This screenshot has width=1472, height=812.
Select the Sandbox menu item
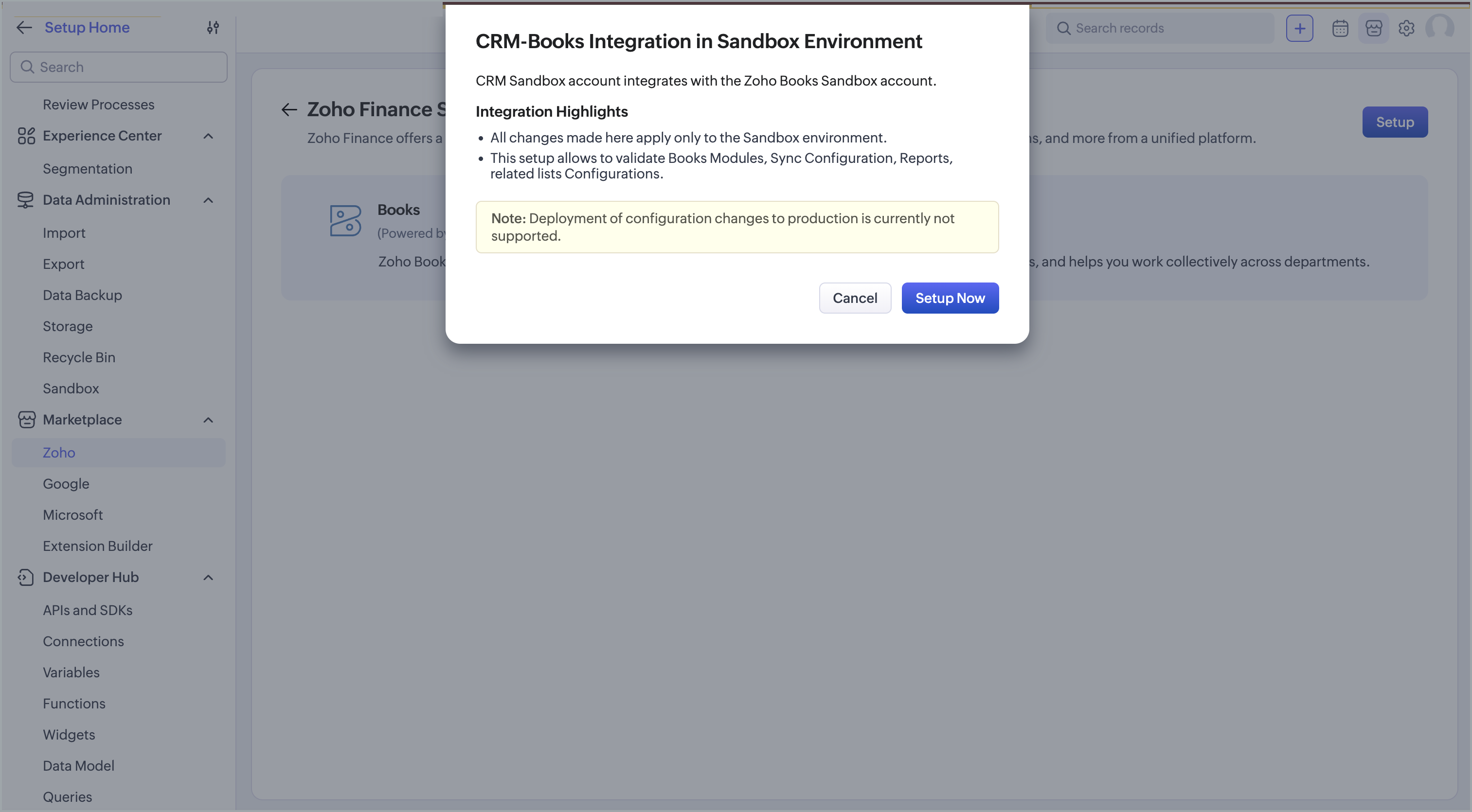[x=71, y=388]
